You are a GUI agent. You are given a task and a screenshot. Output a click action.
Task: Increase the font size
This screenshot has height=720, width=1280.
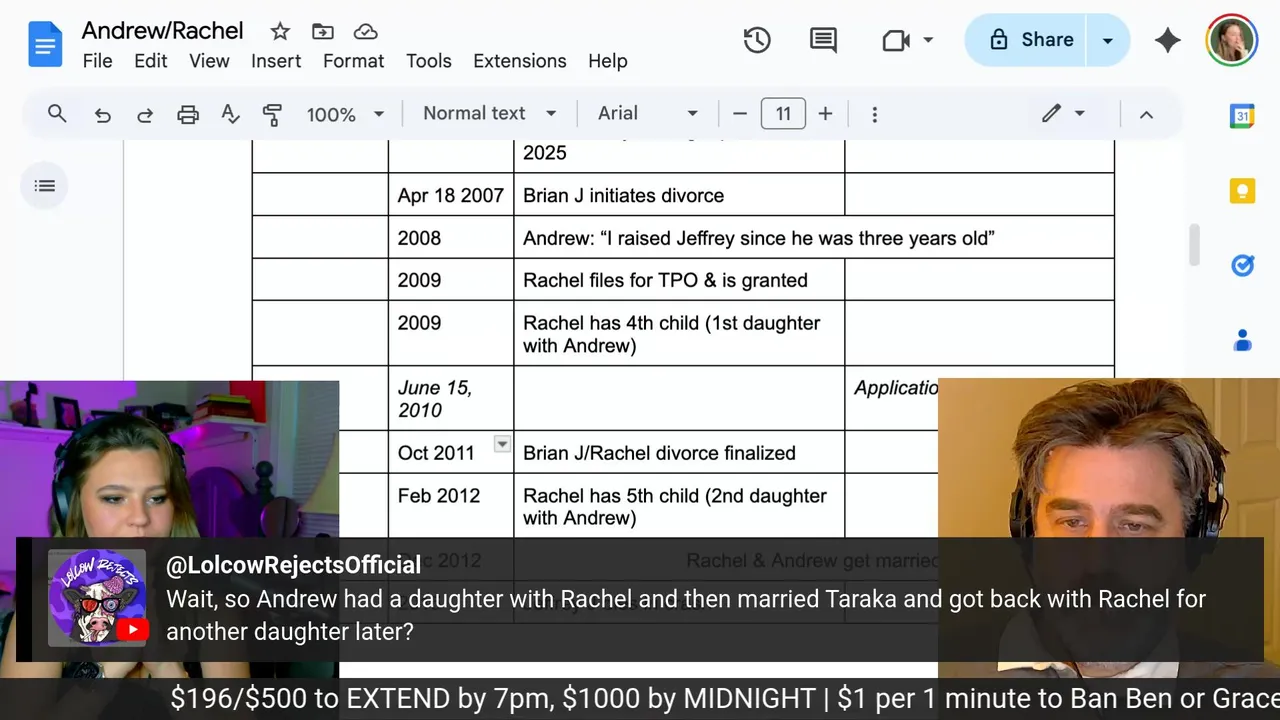(825, 114)
